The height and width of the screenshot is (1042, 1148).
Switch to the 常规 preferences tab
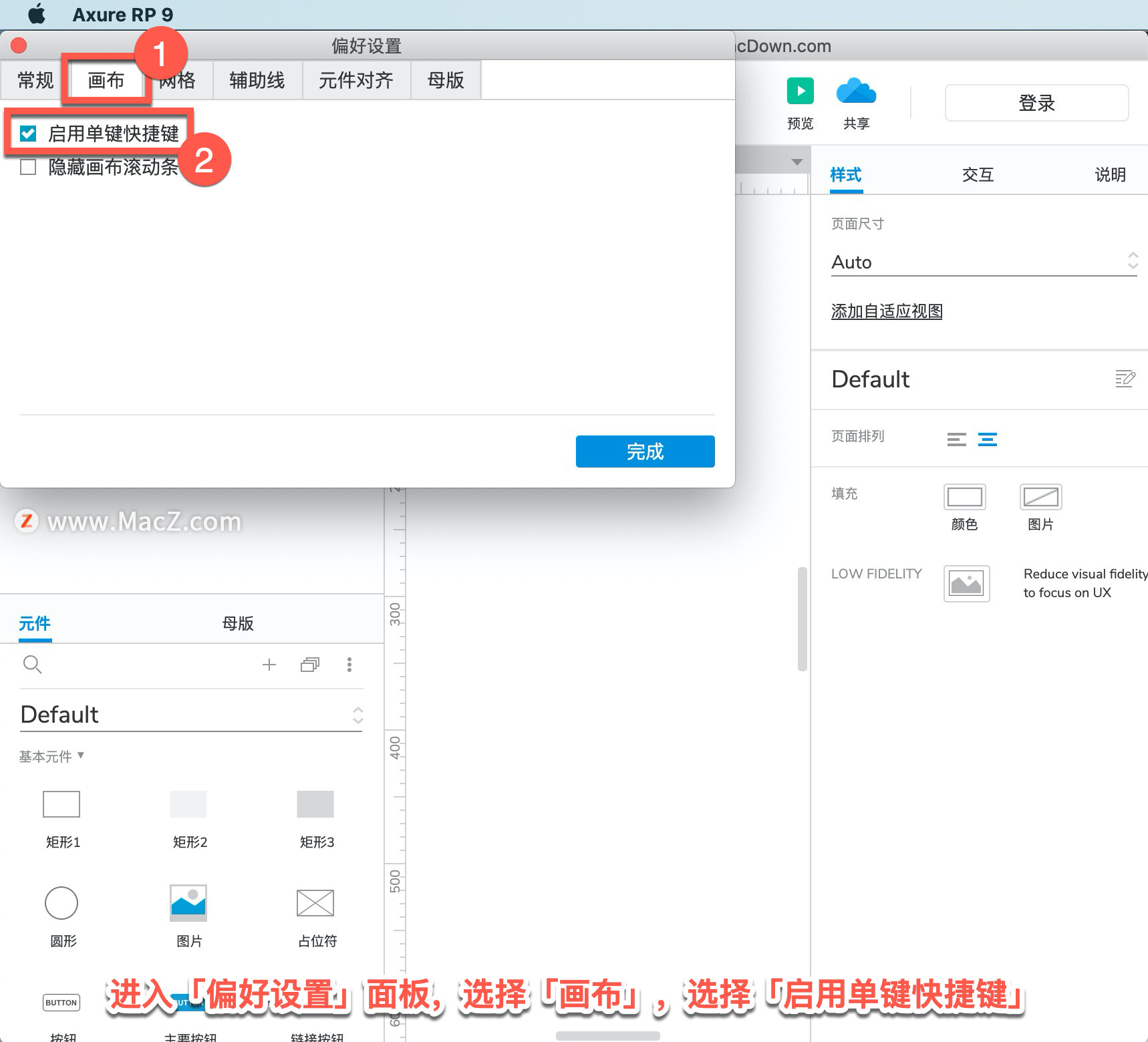(x=35, y=80)
